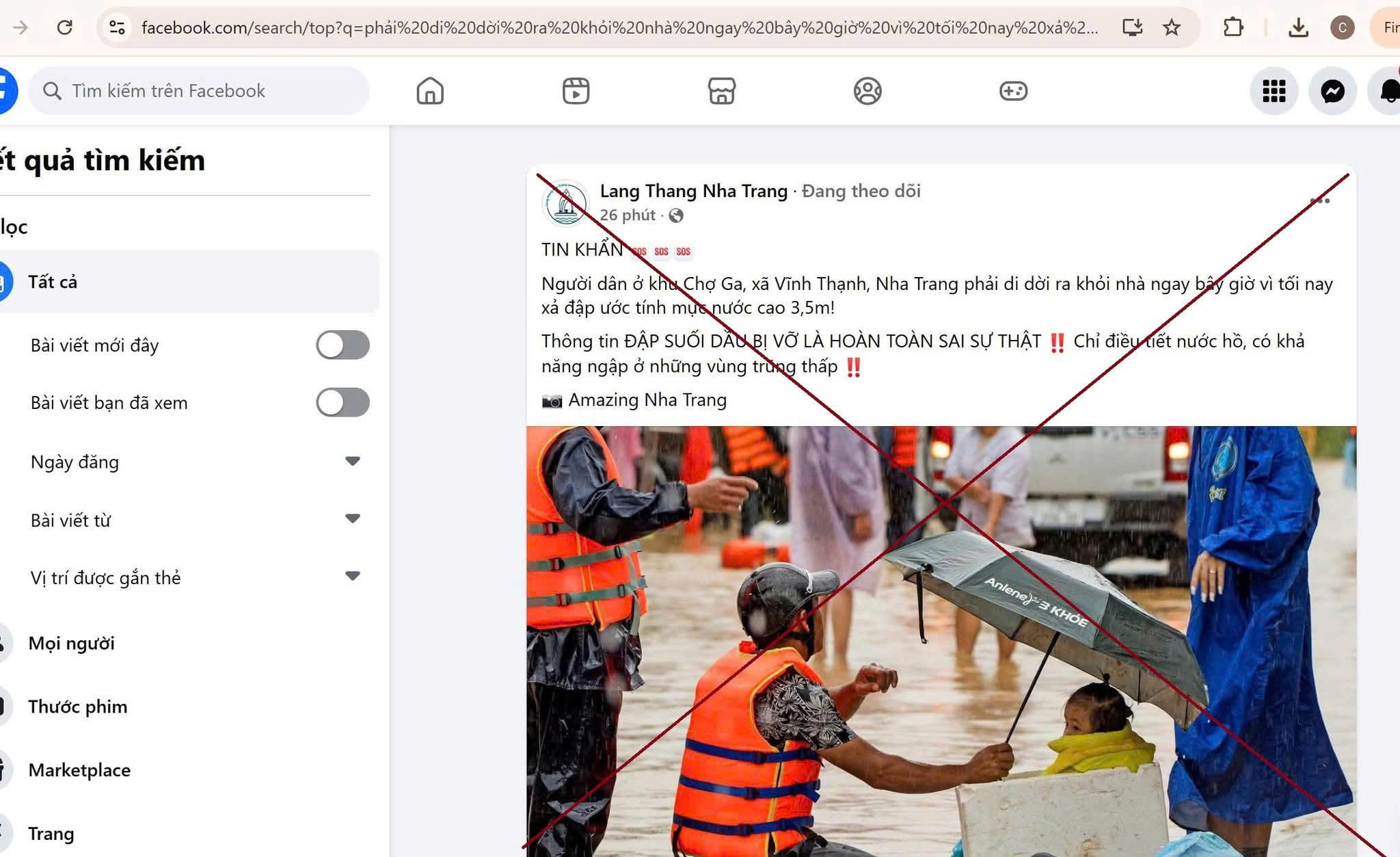Expand the 'Bài viết từ' dropdown
Viewport: 1400px width, 857px height.
[352, 519]
